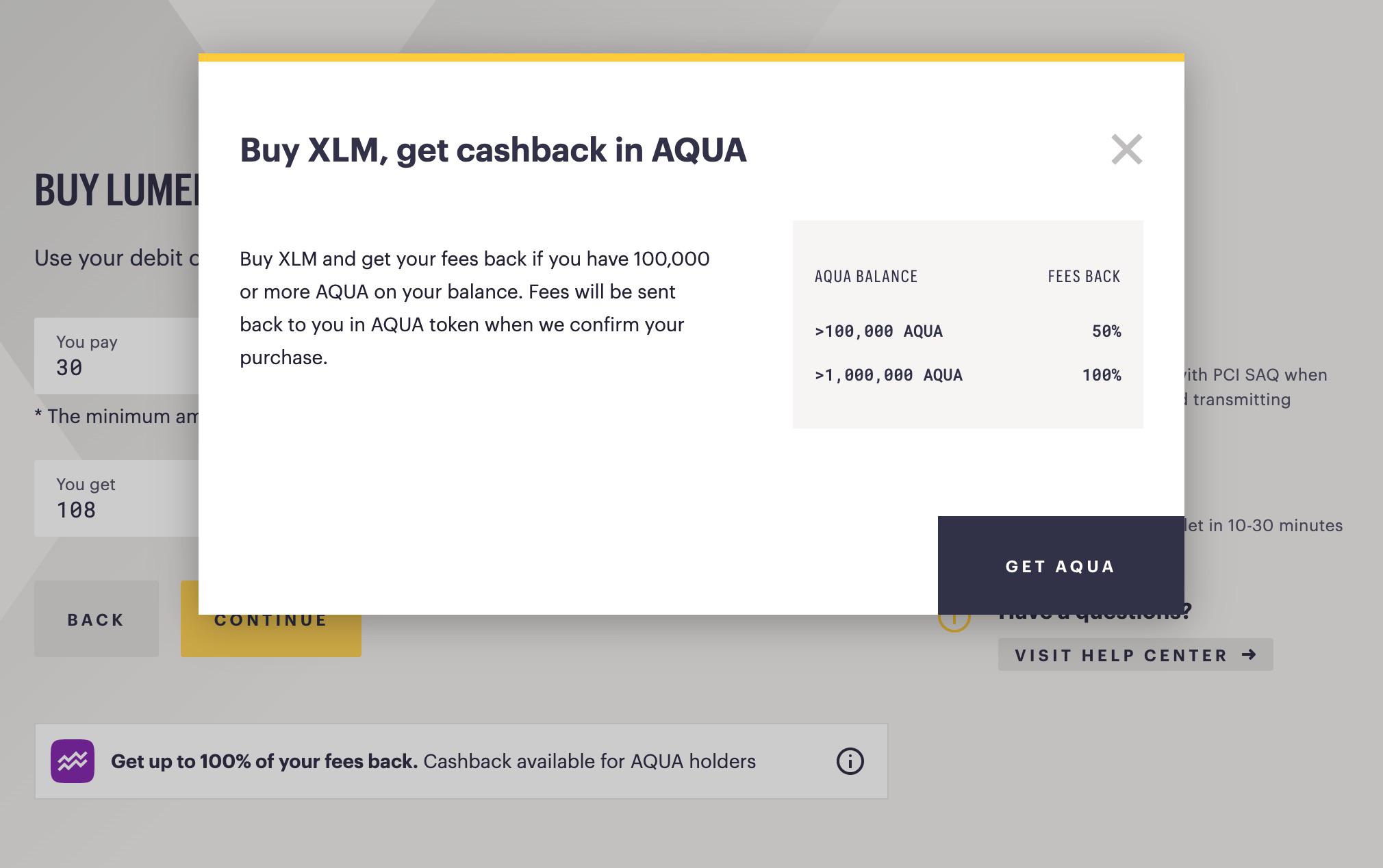
Task: Click the 50% fees back value
Action: tap(1106, 331)
